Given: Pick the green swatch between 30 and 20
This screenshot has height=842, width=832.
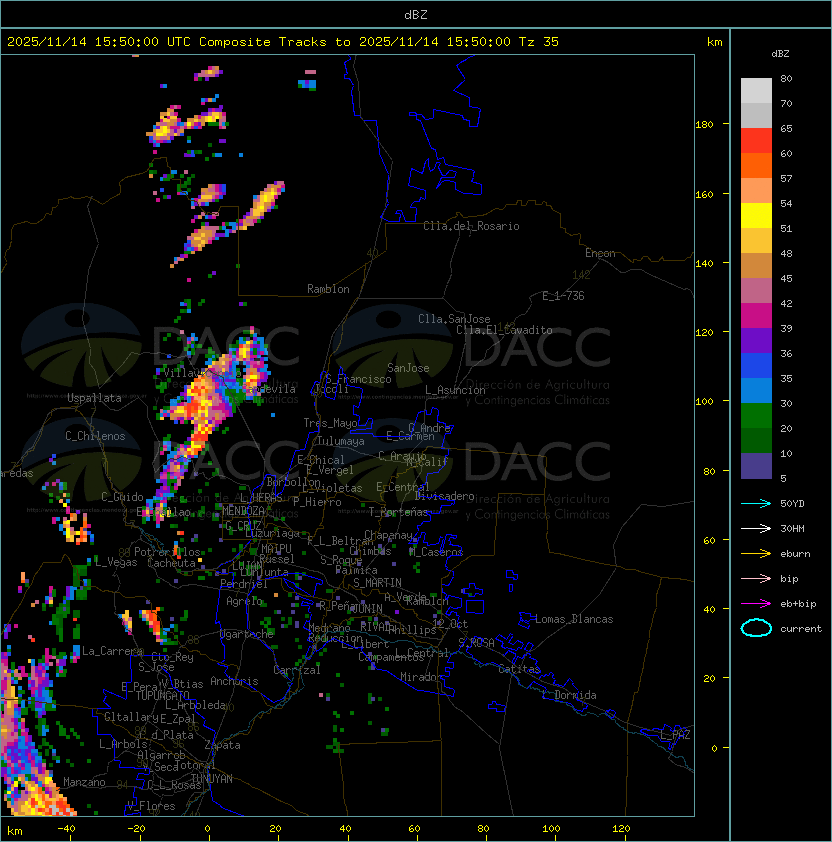Looking at the screenshot, I should click(x=756, y=416).
